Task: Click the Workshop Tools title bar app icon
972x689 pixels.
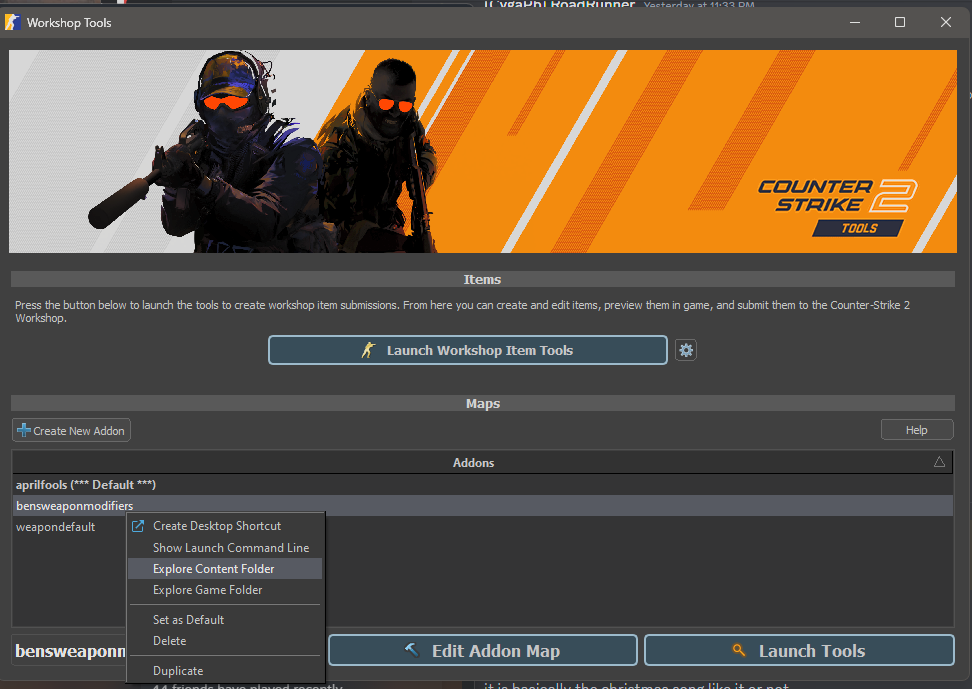Action: 12,22
